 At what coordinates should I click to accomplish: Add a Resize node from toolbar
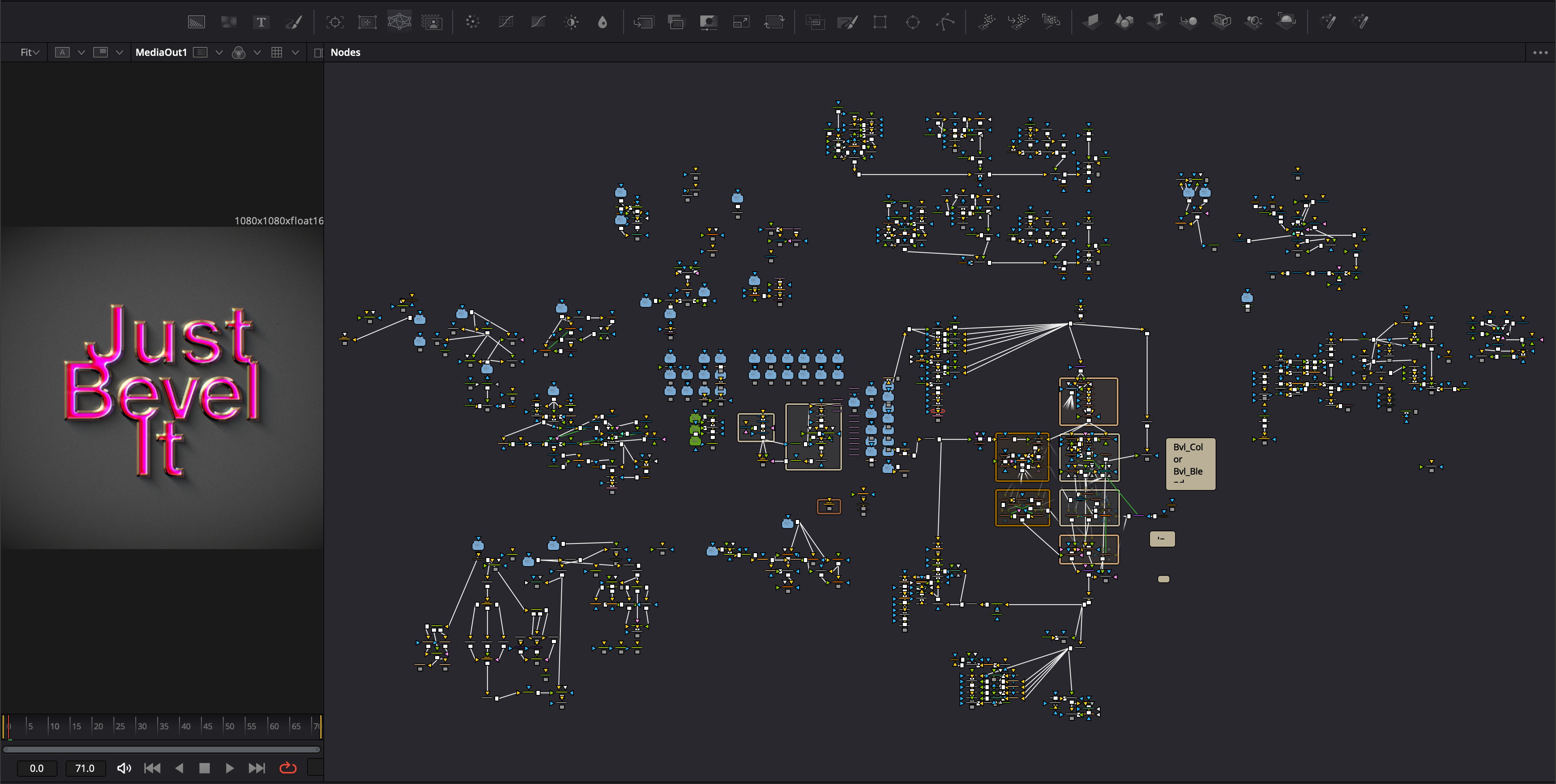(741, 22)
